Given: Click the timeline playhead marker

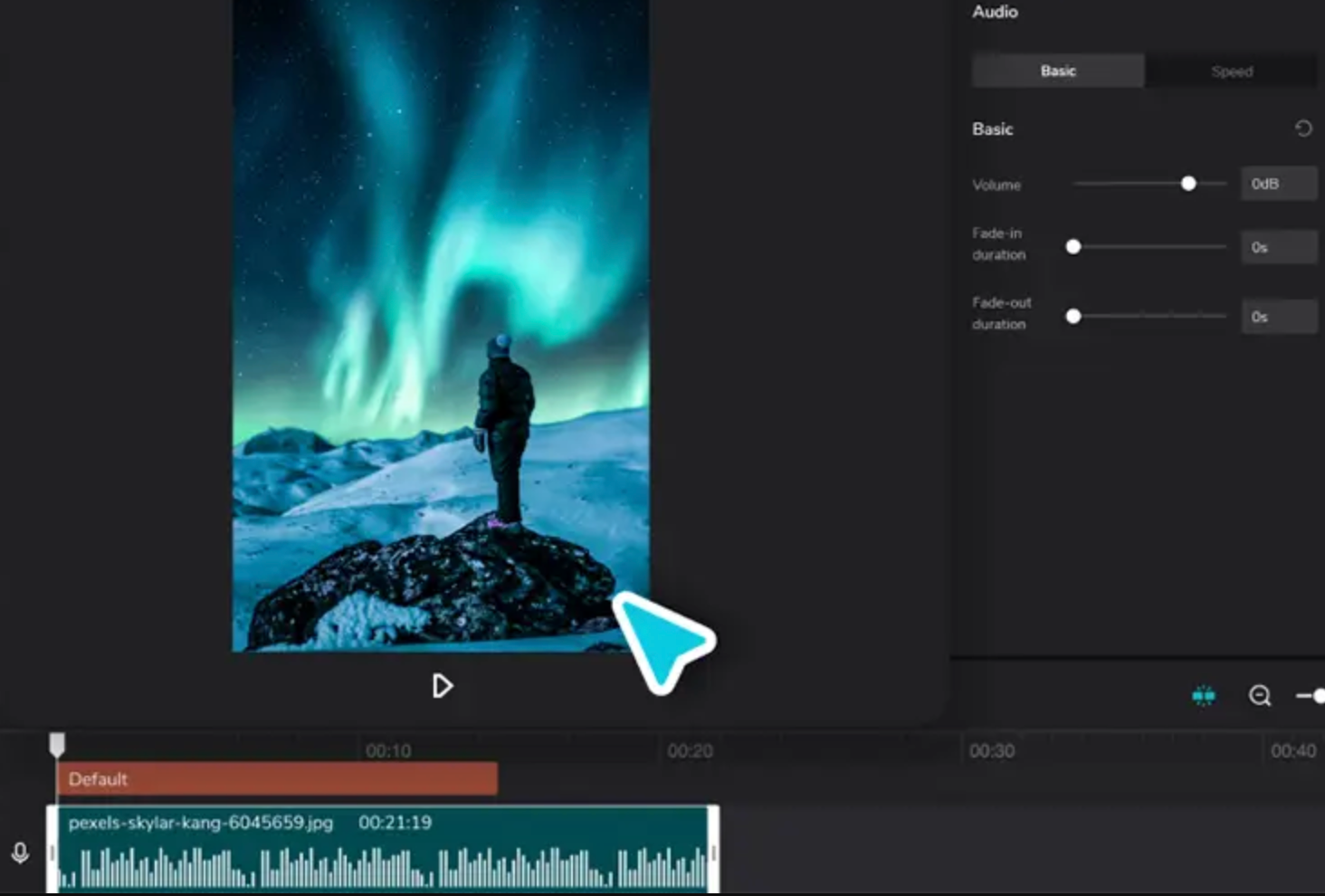Looking at the screenshot, I should tap(57, 745).
